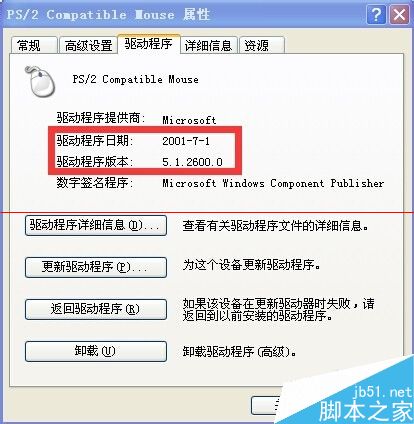Click the 返回驱动程序(R) button
The image size is (414, 424).
click(96, 309)
